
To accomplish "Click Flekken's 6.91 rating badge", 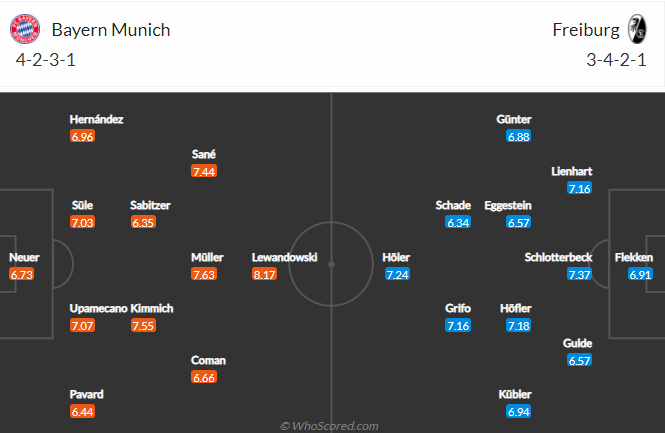I will point(640,274).
